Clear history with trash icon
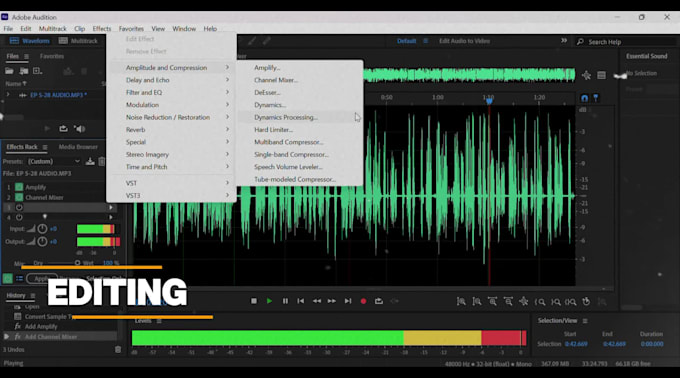This screenshot has width=680, height=378. (118, 349)
